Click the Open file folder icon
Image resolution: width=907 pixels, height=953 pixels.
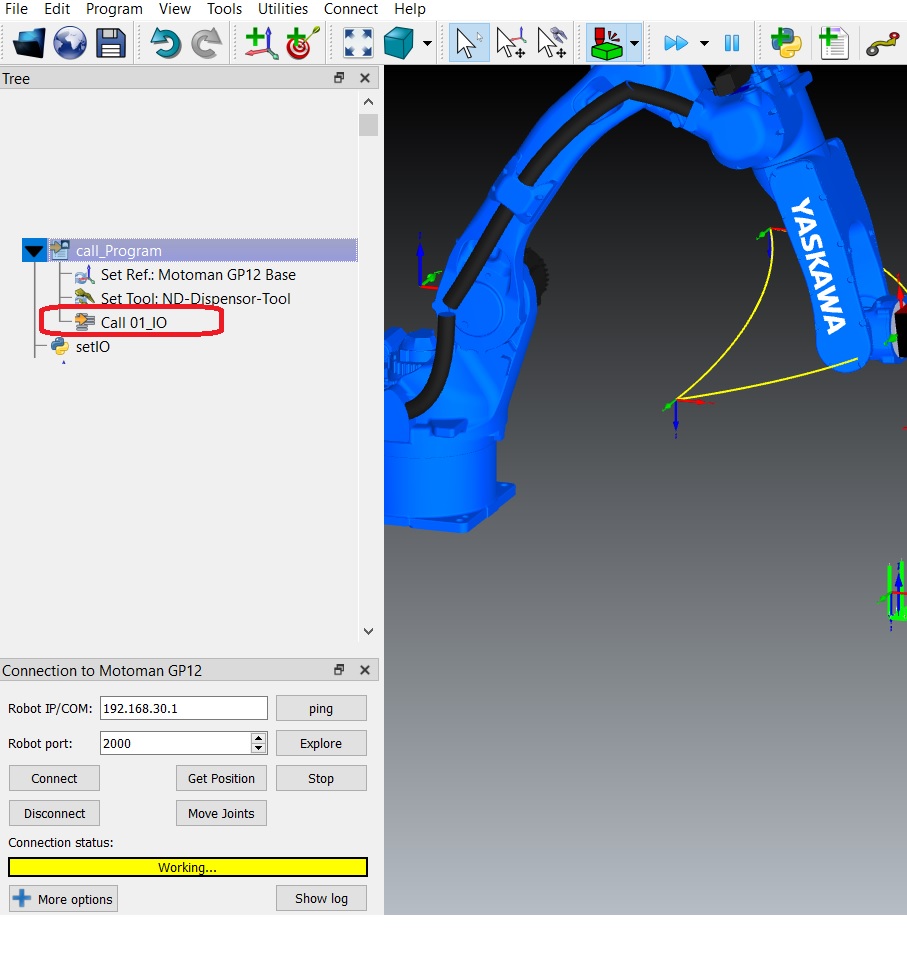click(29, 43)
